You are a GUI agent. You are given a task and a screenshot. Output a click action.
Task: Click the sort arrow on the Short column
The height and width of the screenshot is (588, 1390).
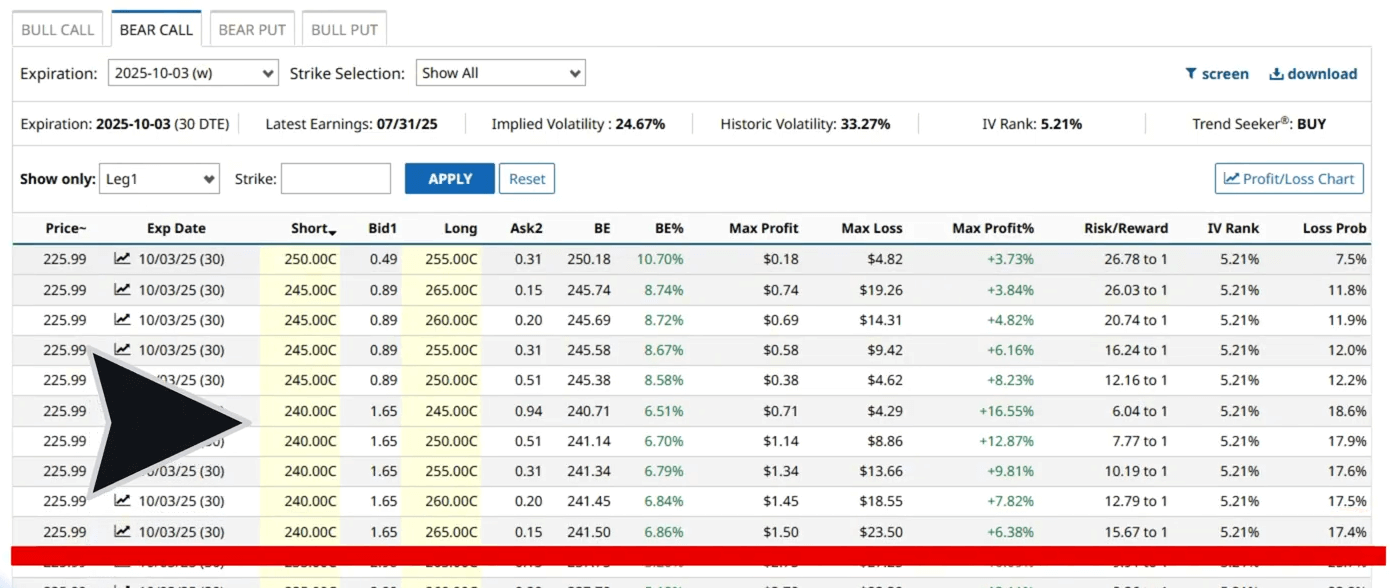pos(330,230)
